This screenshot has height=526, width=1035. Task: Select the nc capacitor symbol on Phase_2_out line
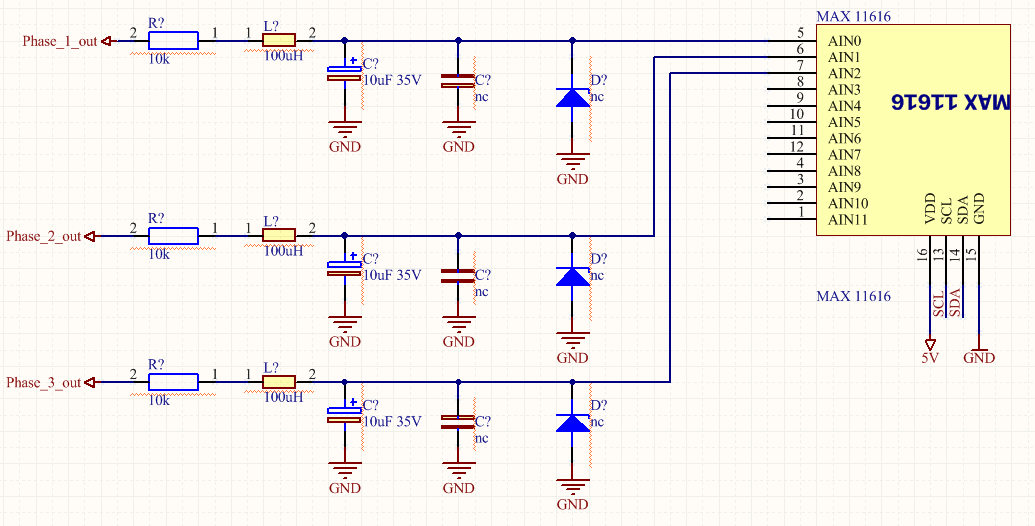tap(458, 276)
